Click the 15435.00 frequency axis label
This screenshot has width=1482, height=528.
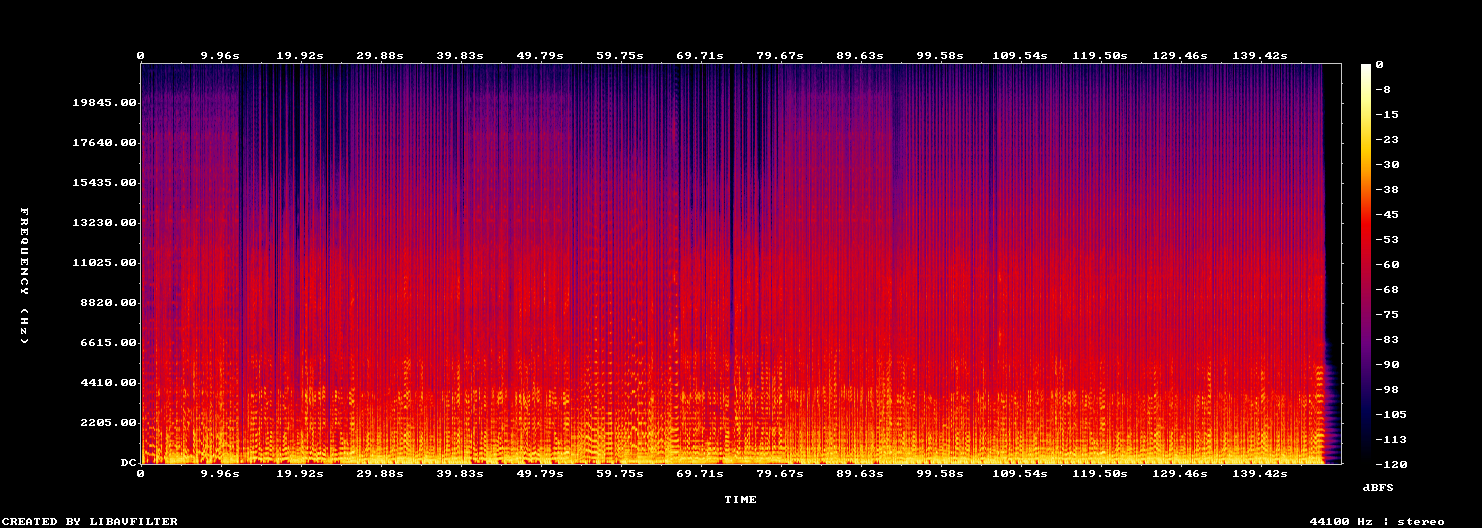coord(104,183)
